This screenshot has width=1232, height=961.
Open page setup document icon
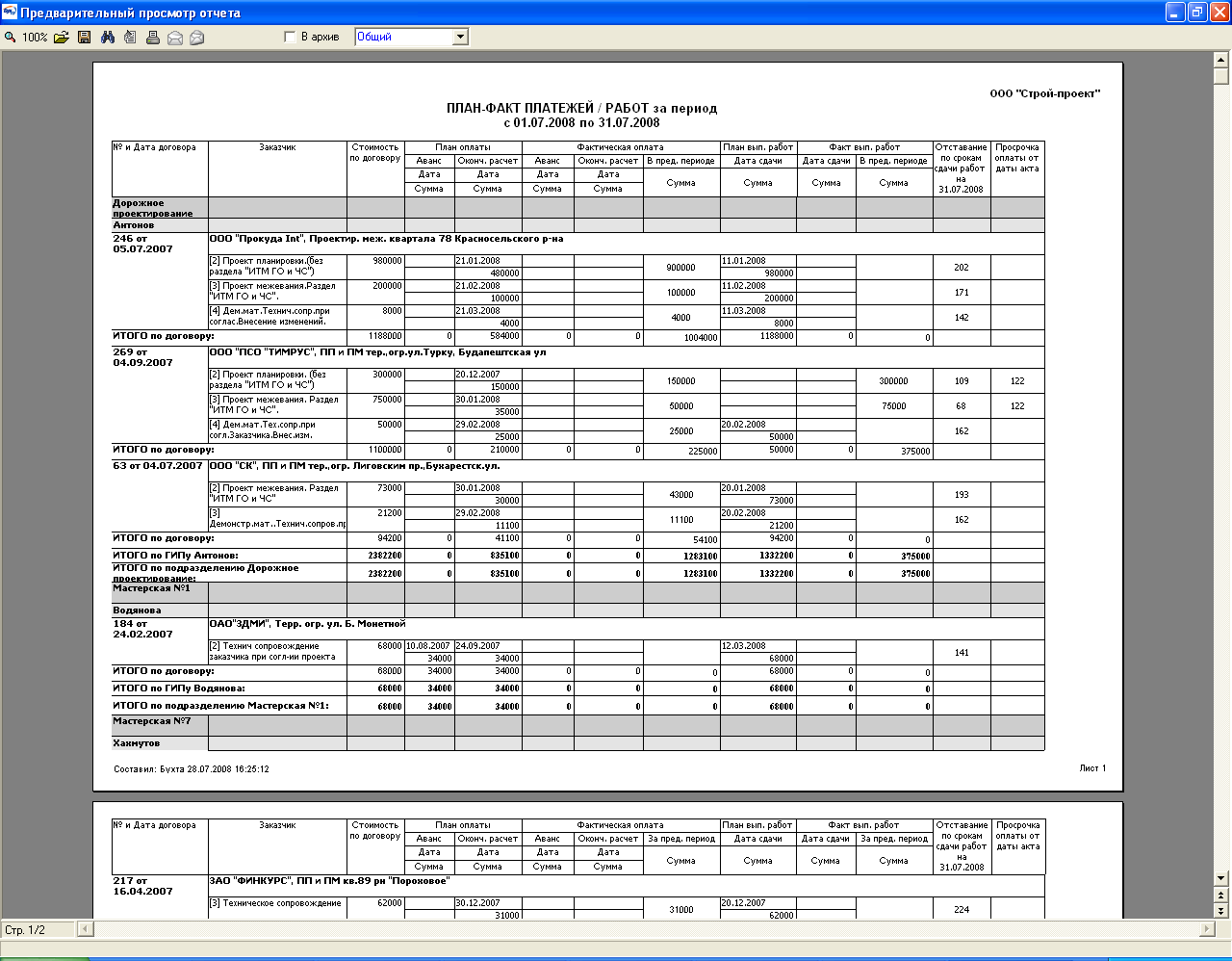click(130, 38)
